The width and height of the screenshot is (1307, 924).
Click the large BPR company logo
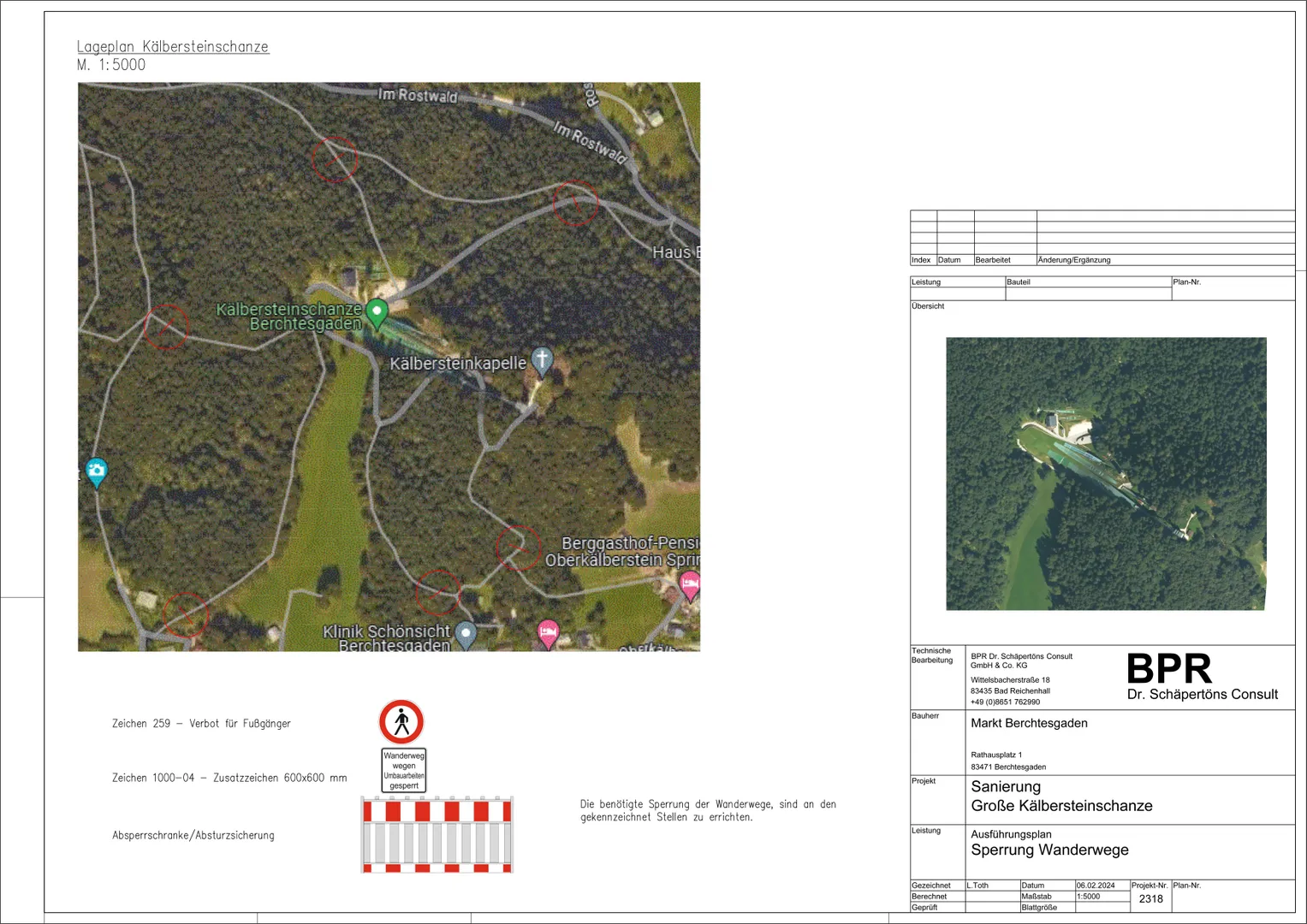click(x=1168, y=669)
